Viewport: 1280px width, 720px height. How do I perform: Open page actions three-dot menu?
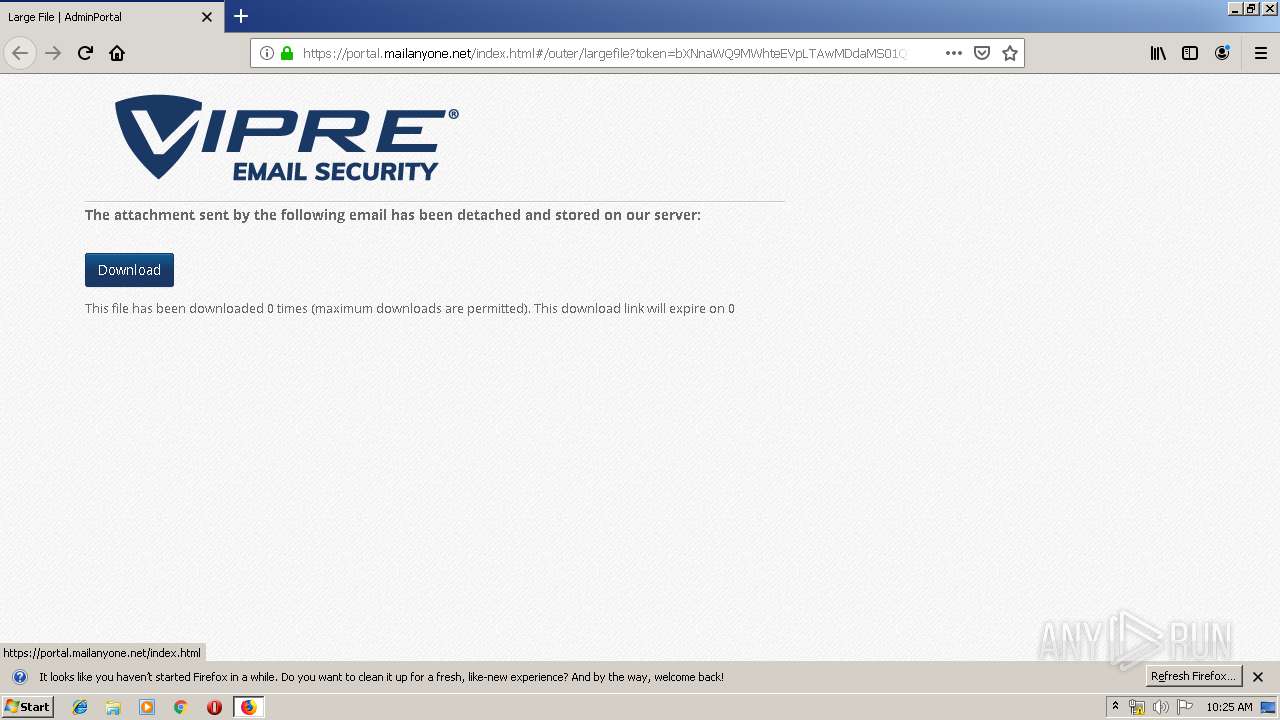(x=954, y=53)
